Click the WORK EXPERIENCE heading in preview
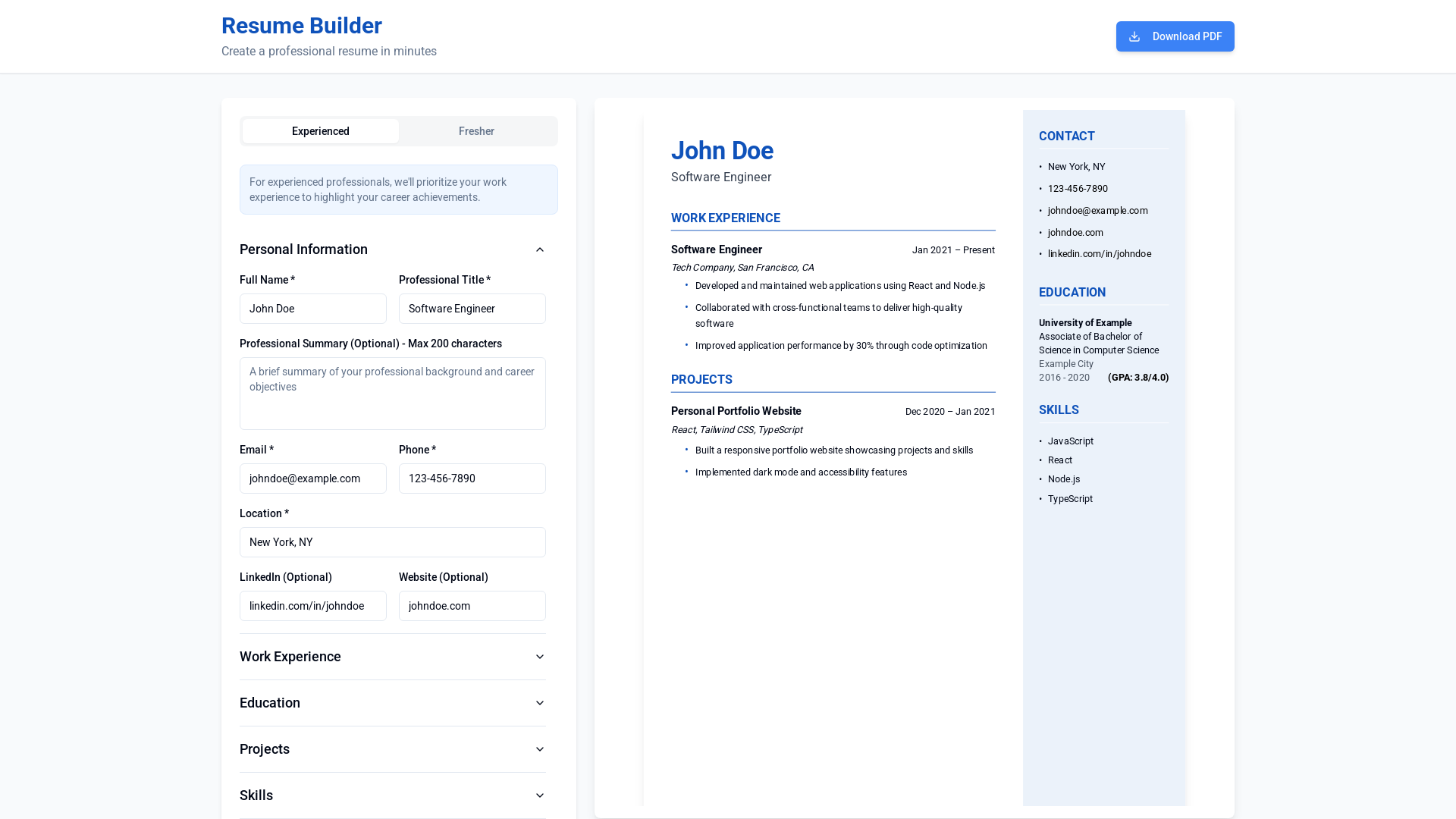This screenshot has height=819, width=1456. pyautogui.click(x=726, y=218)
